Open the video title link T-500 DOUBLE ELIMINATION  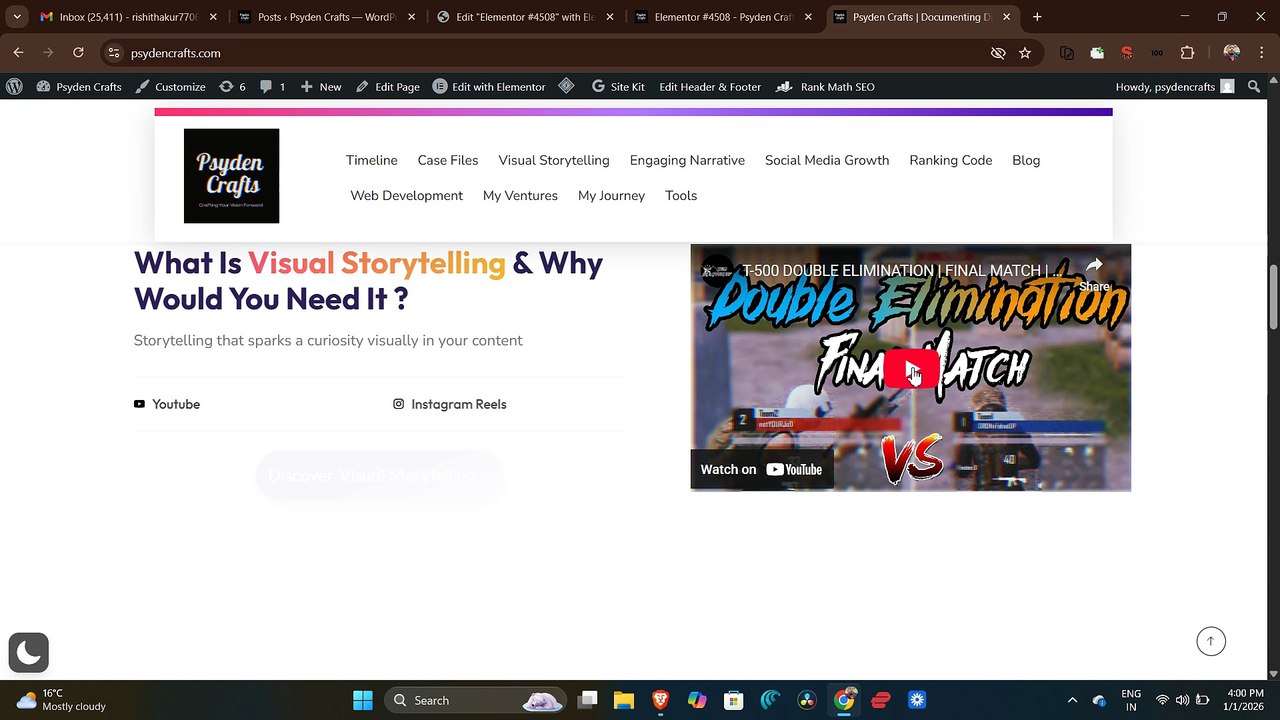tap(901, 270)
